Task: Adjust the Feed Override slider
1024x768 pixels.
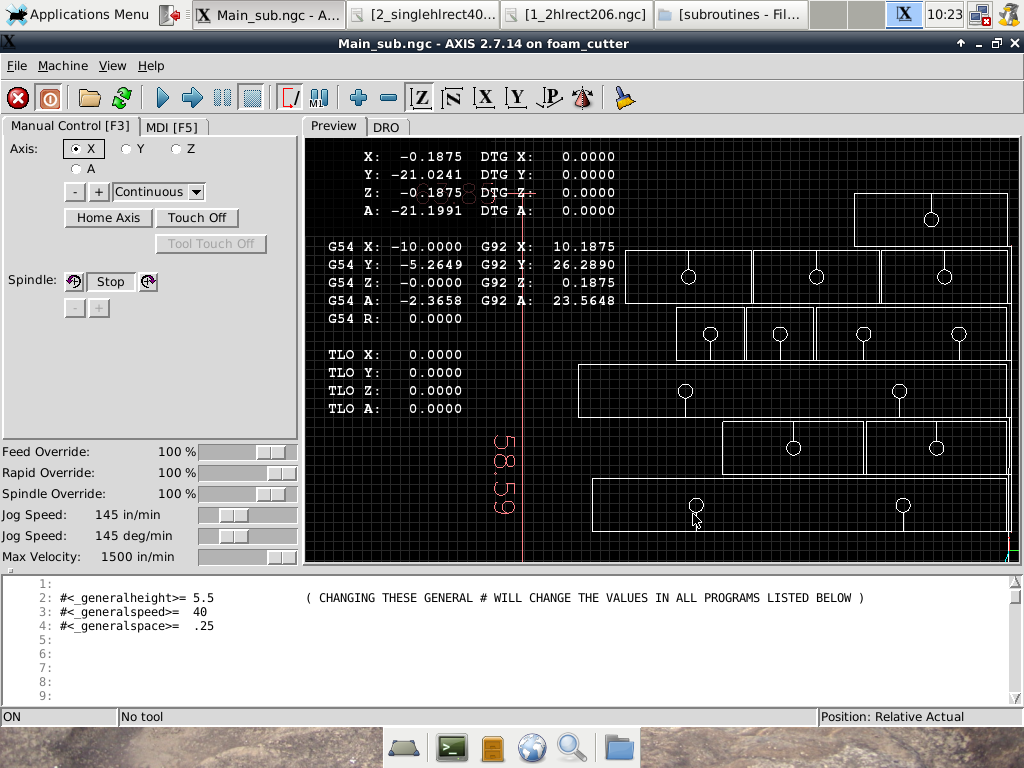Action: coord(270,453)
